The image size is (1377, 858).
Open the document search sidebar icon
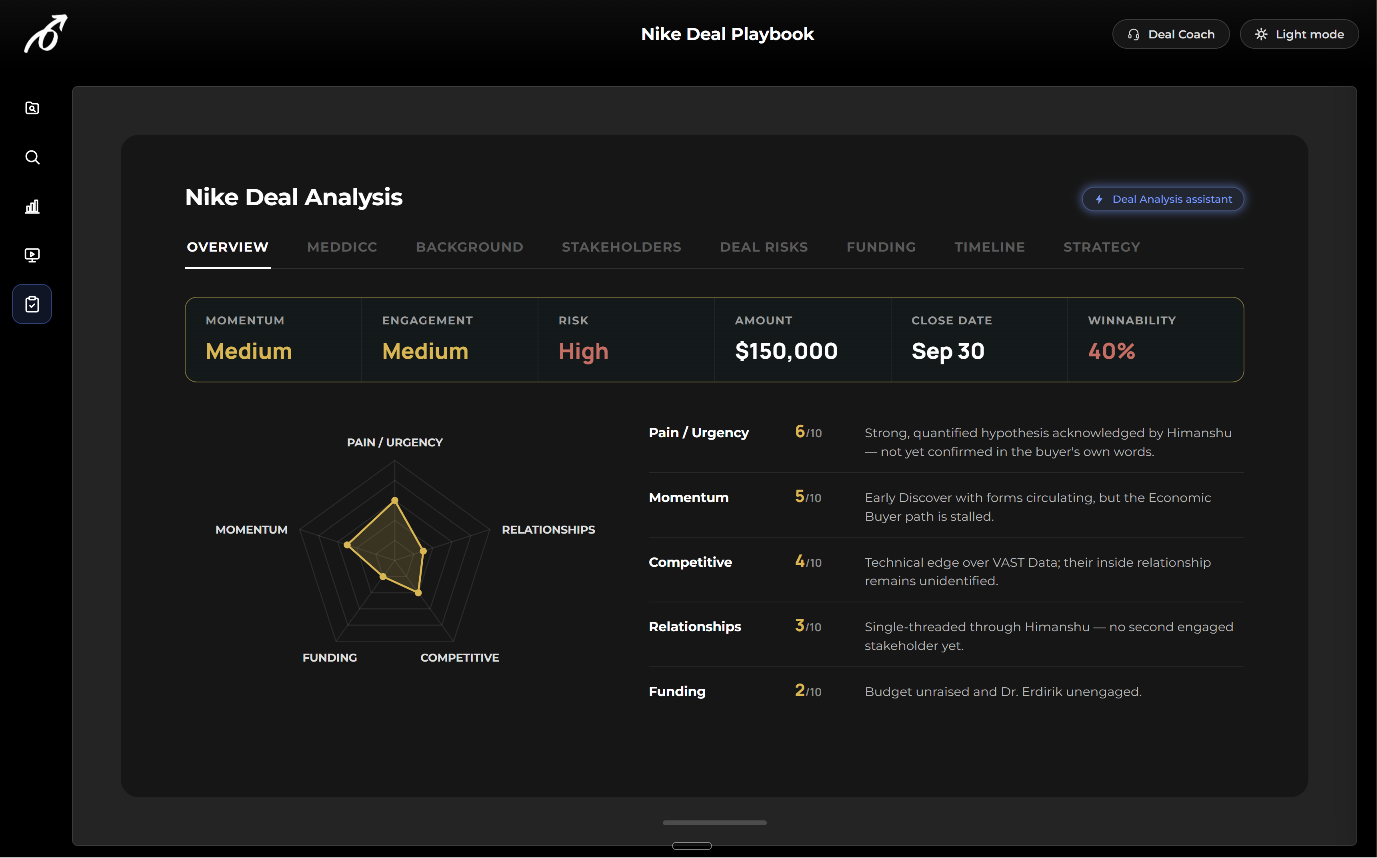click(x=32, y=108)
